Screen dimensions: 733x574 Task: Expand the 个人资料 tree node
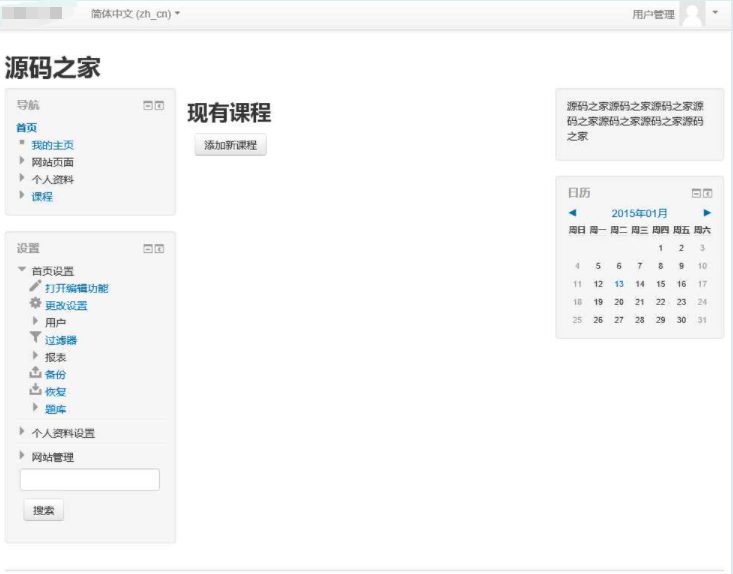[x=22, y=178]
